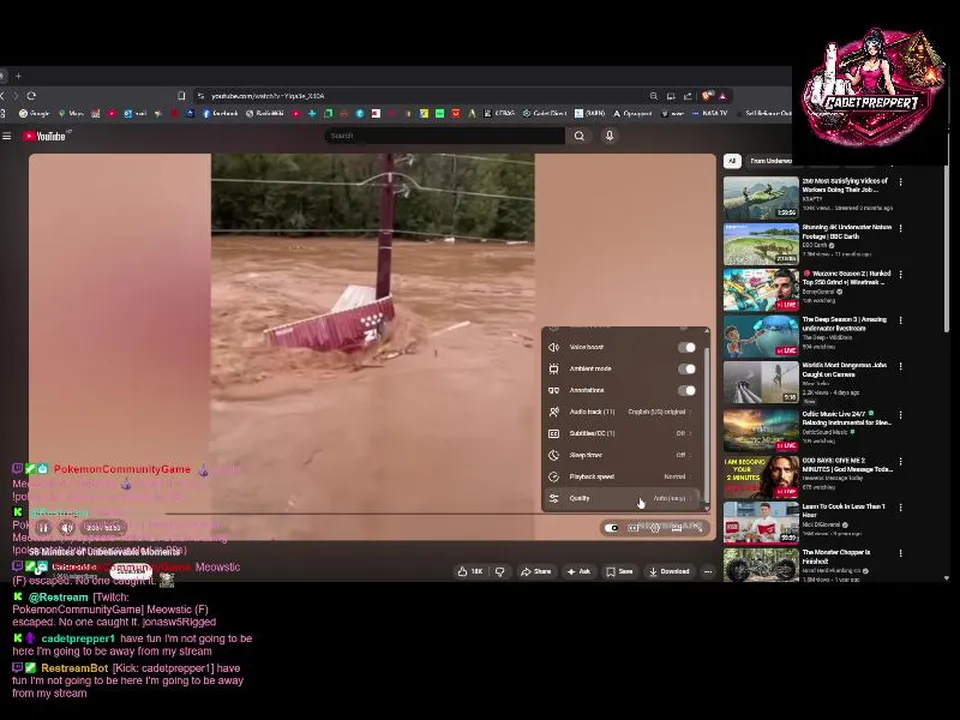
Task: Toggle captions with the player CC button
Action: (634, 528)
